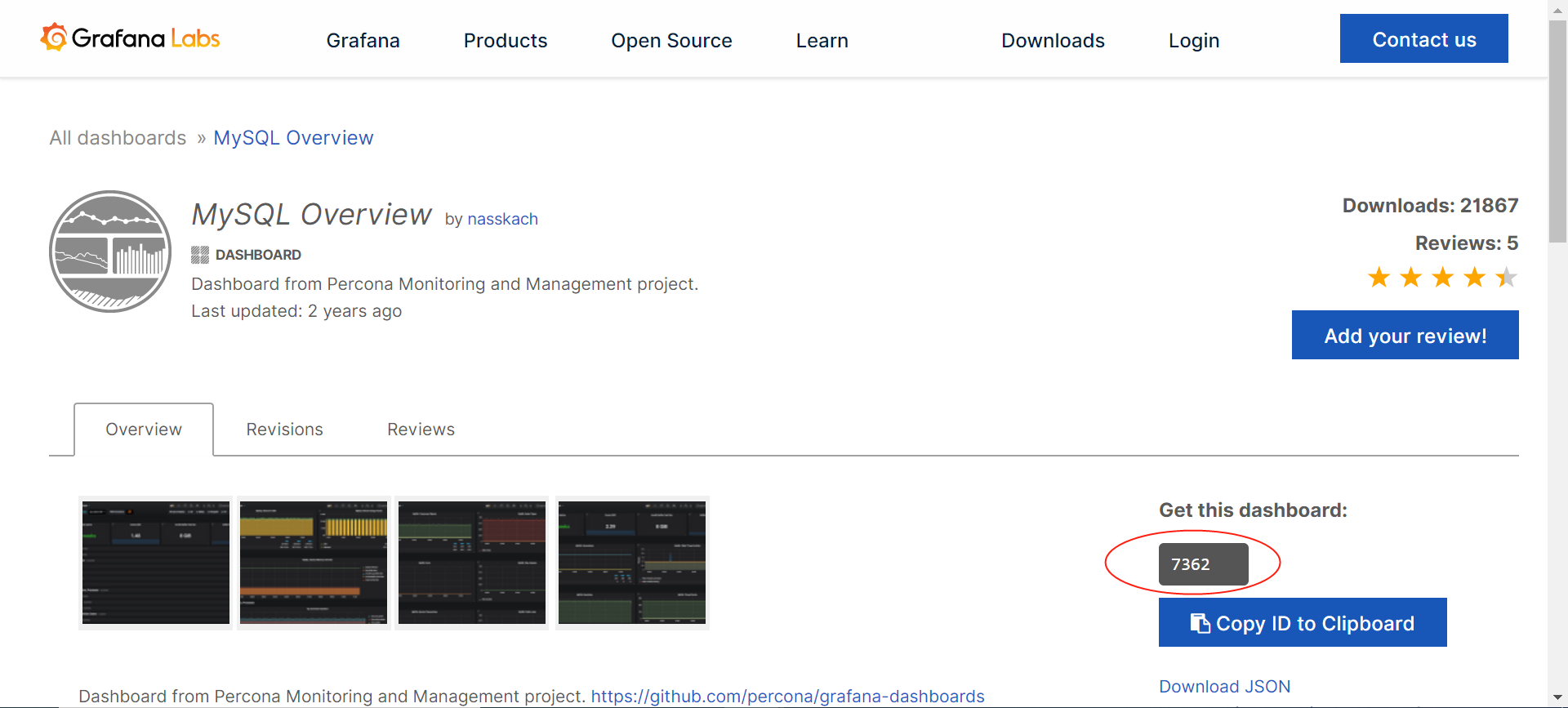Click the first rating star
Image resolution: width=1568 pixels, height=708 pixels.
pos(1379,278)
